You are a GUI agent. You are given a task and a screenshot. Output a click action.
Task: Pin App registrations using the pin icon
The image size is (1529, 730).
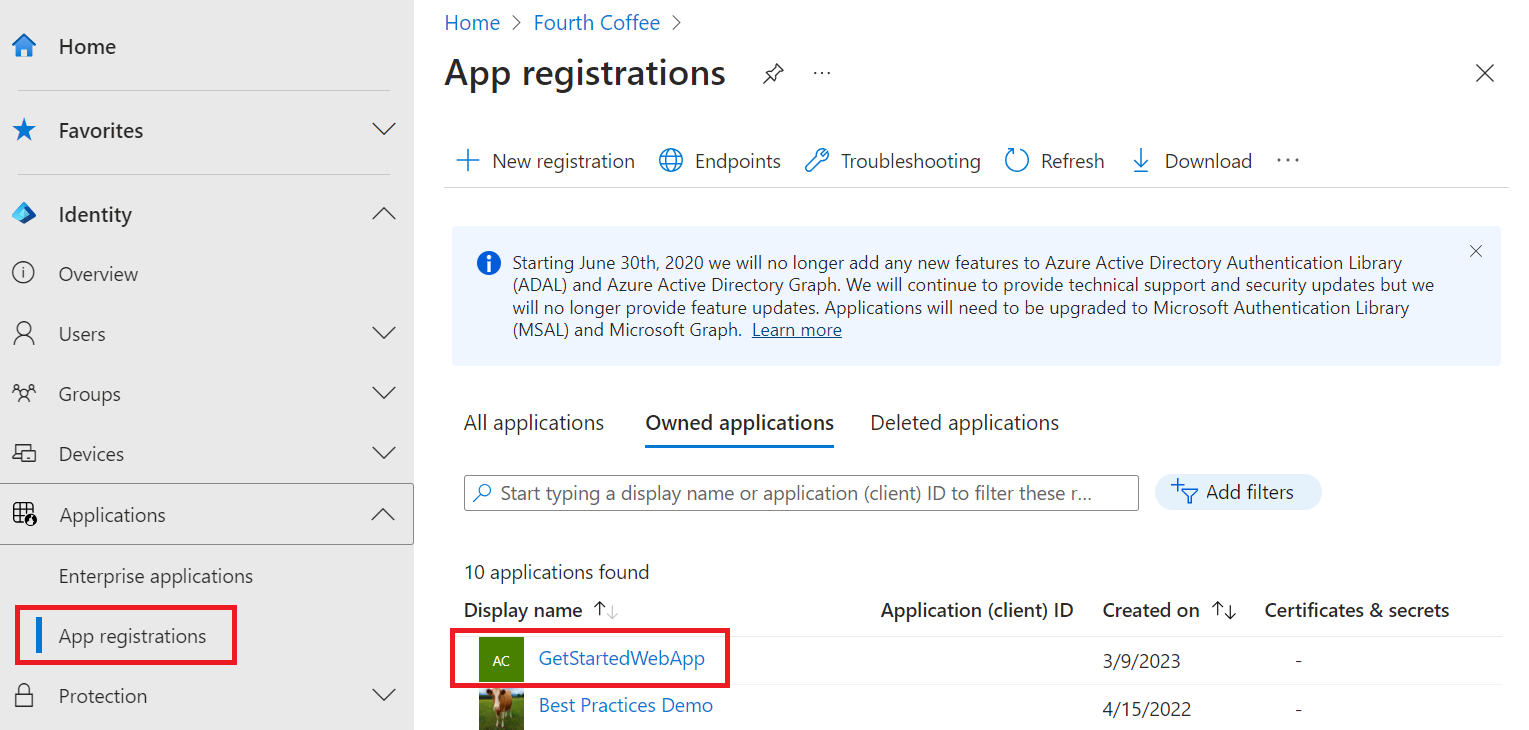tap(772, 73)
